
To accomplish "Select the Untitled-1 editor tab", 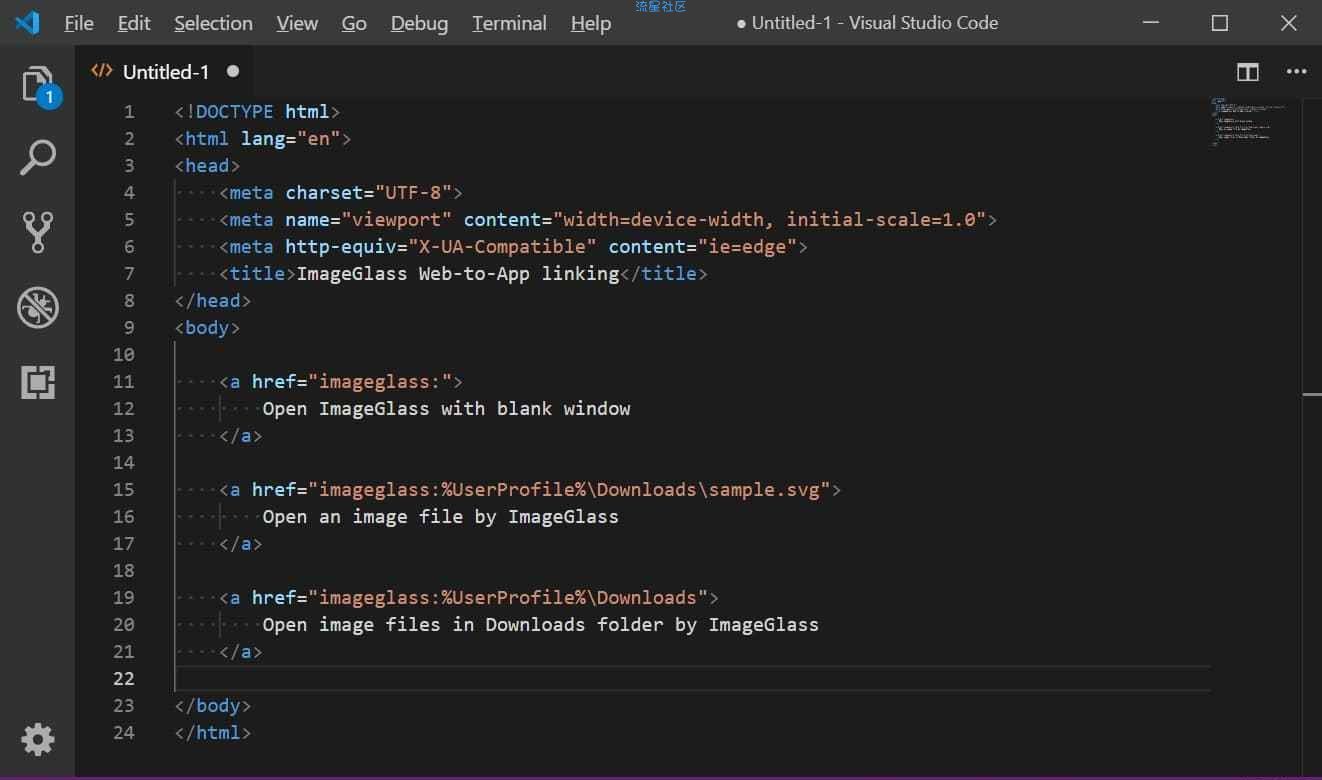I will (165, 71).
